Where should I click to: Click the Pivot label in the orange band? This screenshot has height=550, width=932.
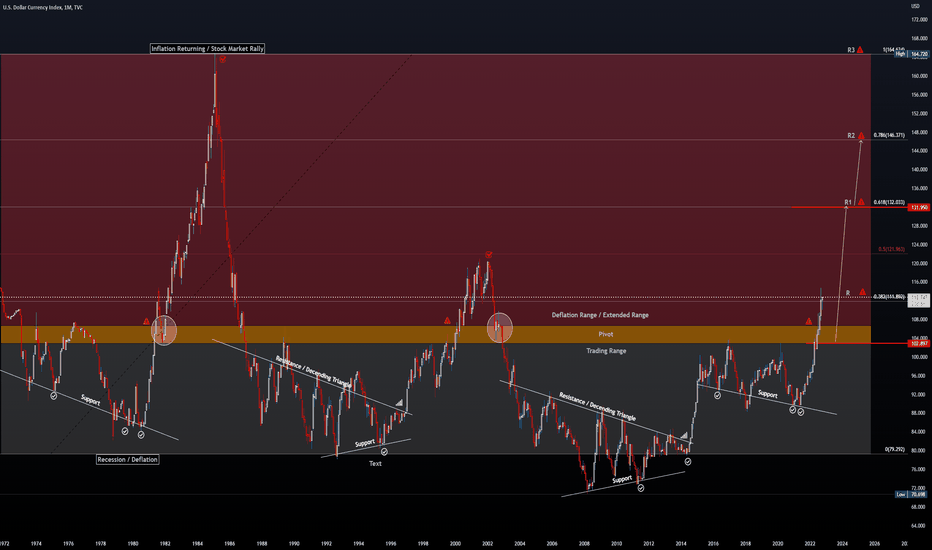(606, 334)
